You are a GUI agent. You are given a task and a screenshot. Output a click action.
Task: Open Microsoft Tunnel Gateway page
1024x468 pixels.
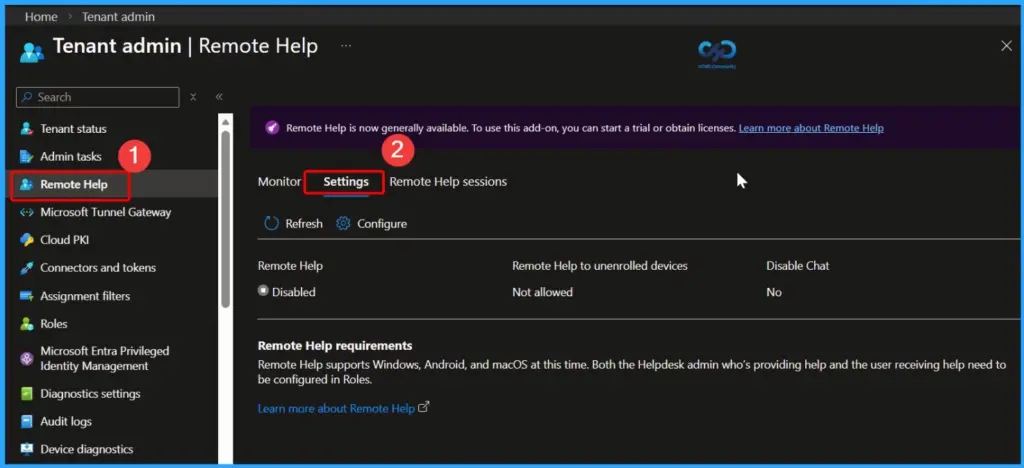pos(106,212)
